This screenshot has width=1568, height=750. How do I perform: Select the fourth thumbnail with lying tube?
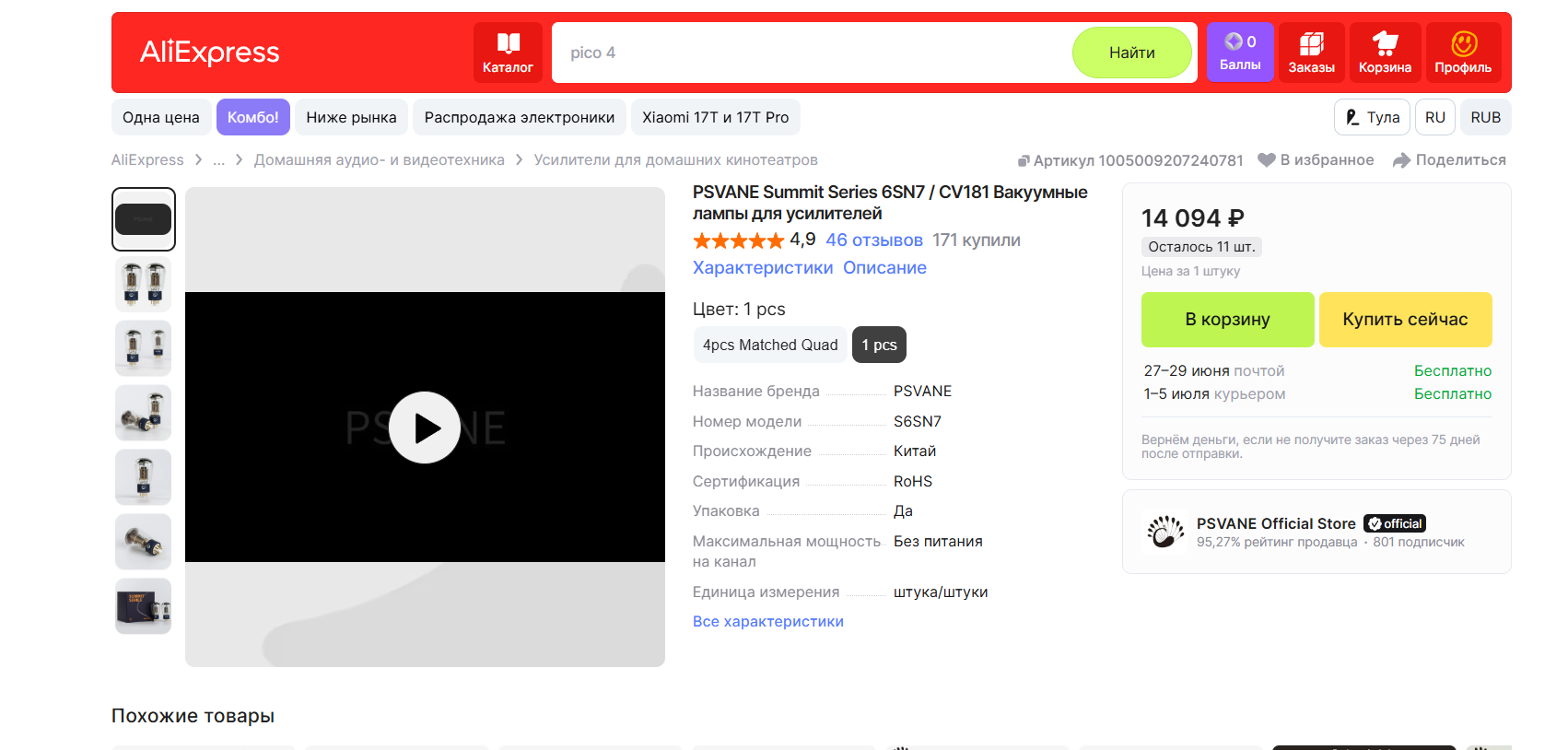click(x=144, y=413)
